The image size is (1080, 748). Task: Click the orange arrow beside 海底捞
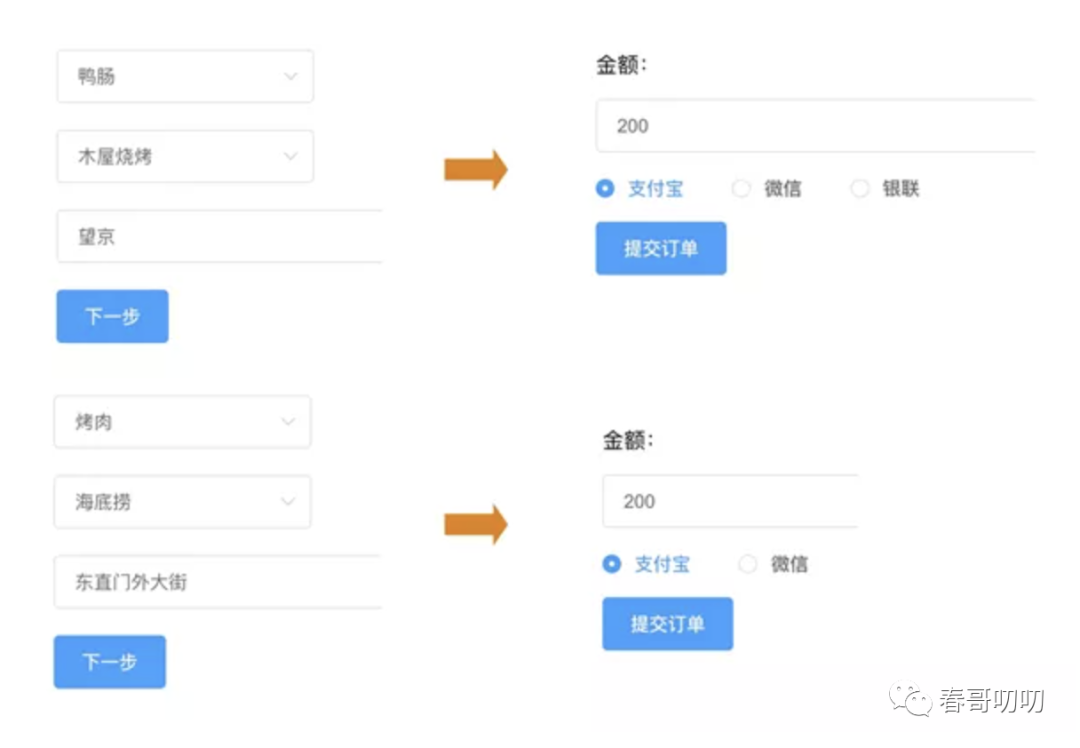click(476, 524)
